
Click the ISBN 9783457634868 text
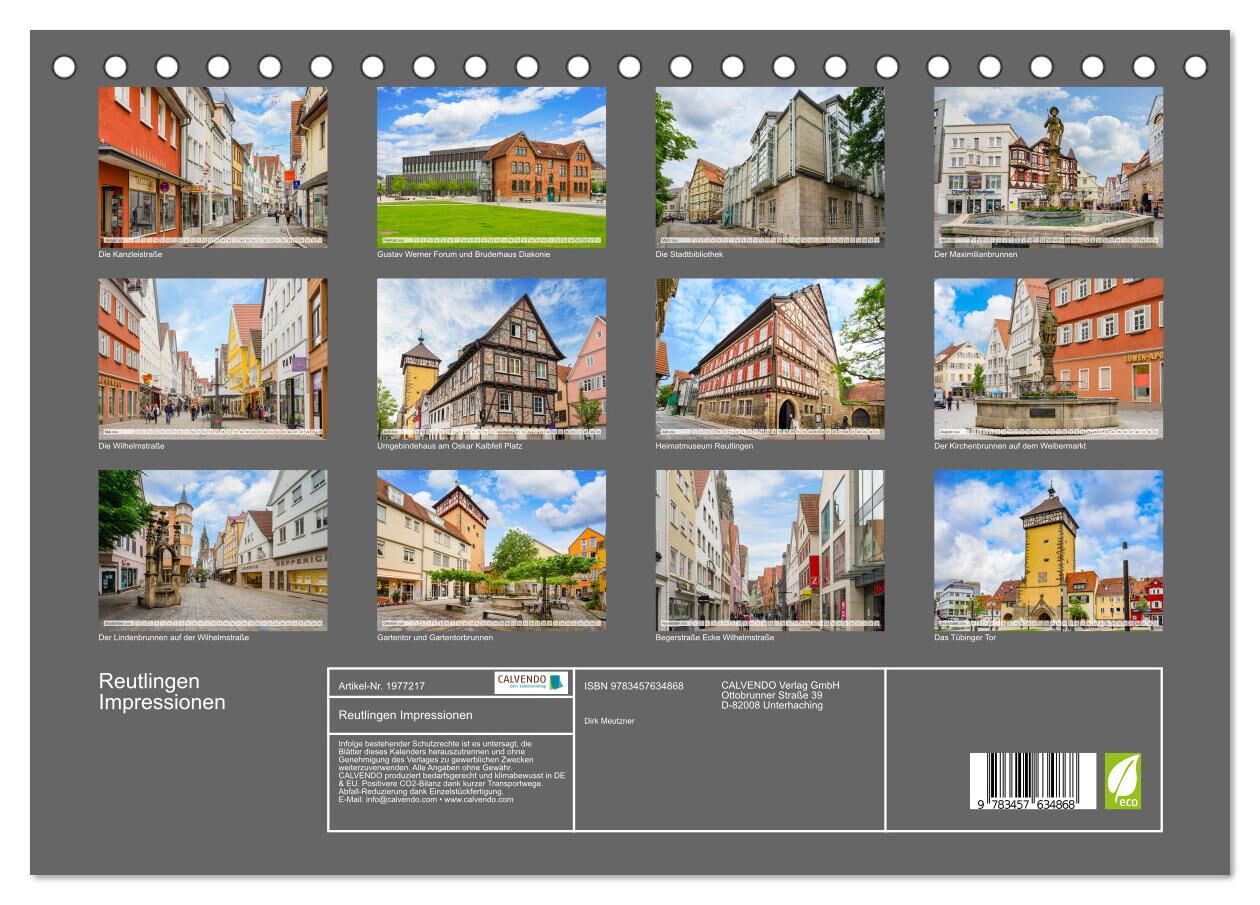pyautogui.click(x=634, y=686)
